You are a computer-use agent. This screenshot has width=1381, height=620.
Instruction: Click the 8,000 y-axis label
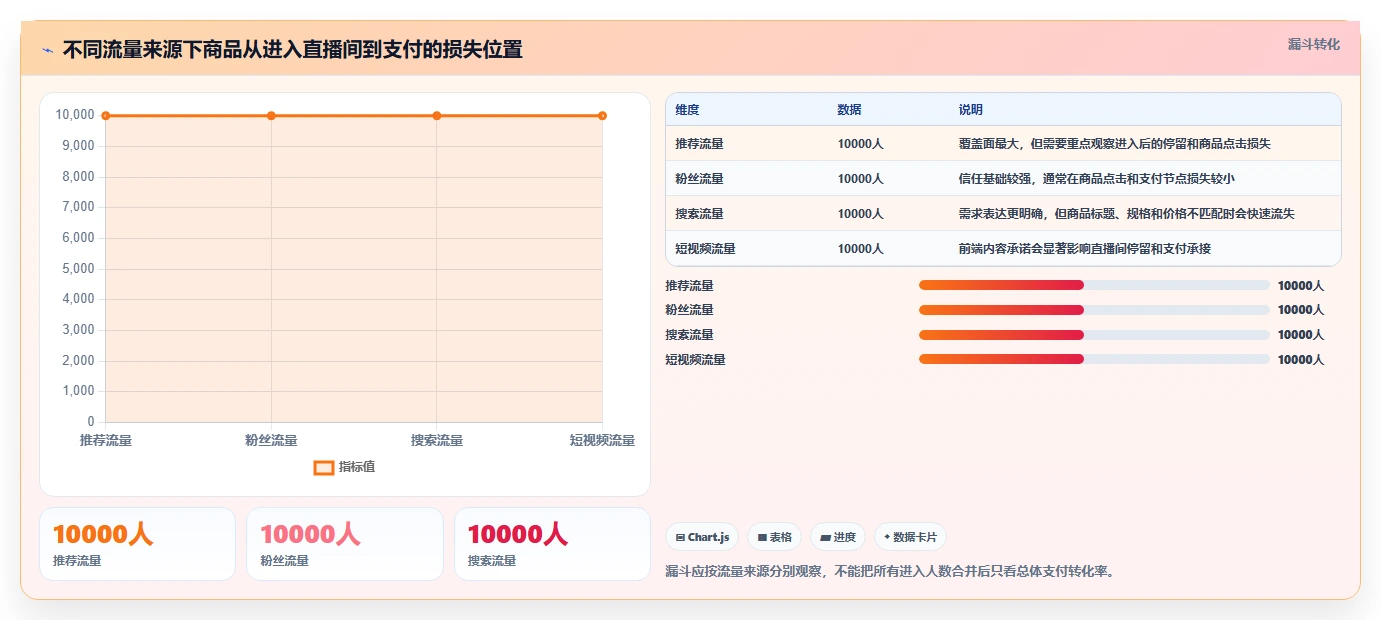click(78, 177)
